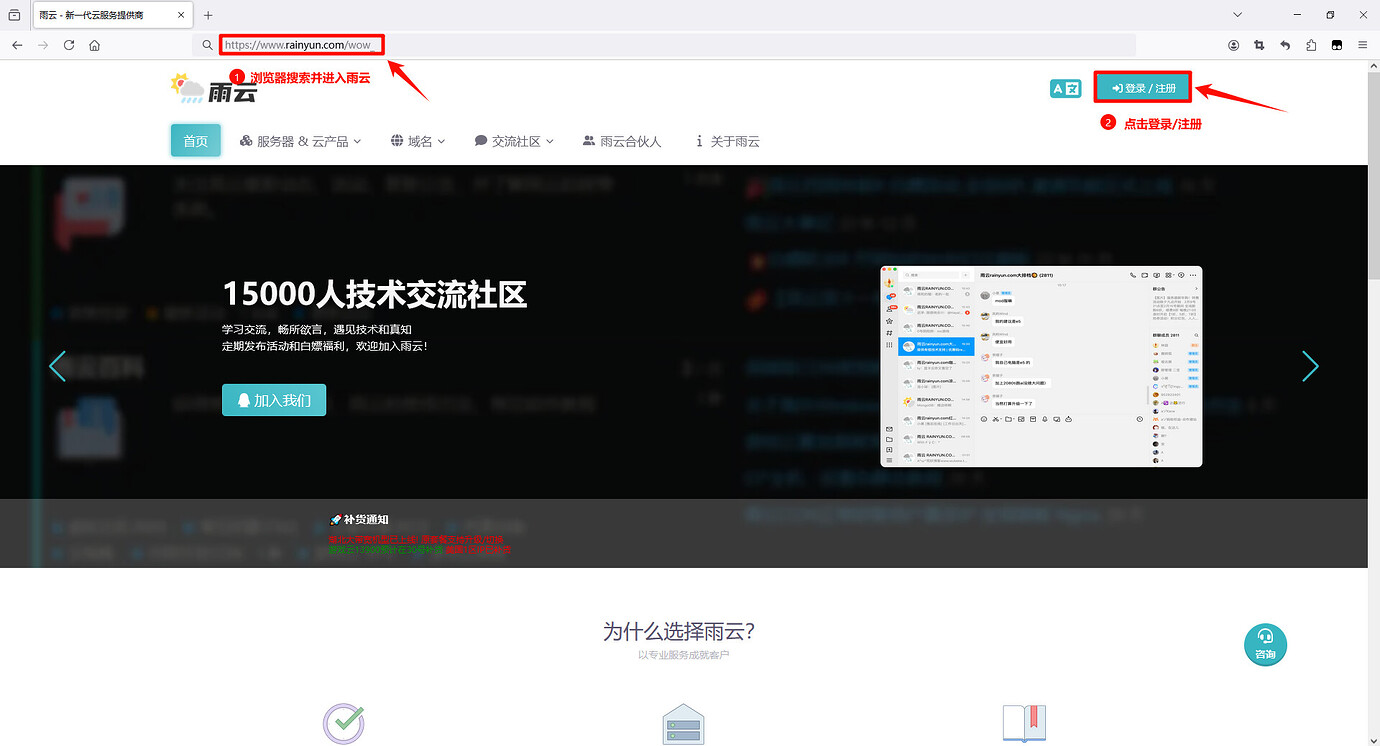Click the globe icon beside 域名
The height and width of the screenshot is (746, 1380).
click(397, 140)
